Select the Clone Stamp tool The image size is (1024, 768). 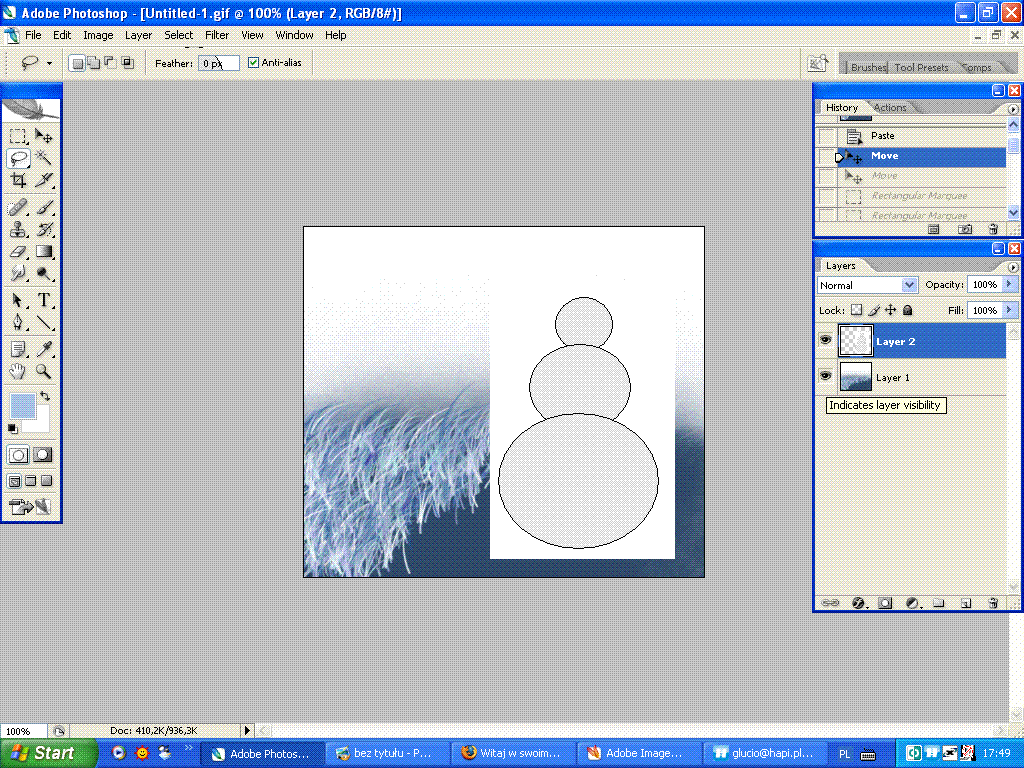[x=18, y=230]
